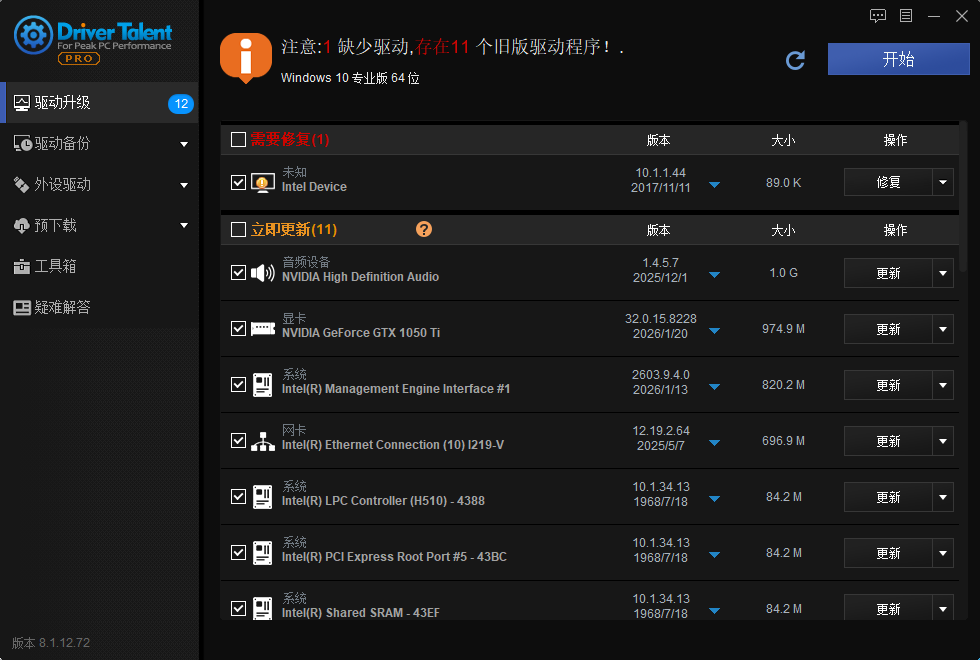Click the peripheral driver plug icon
This screenshot has height=660, width=980.
(x=21, y=184)
